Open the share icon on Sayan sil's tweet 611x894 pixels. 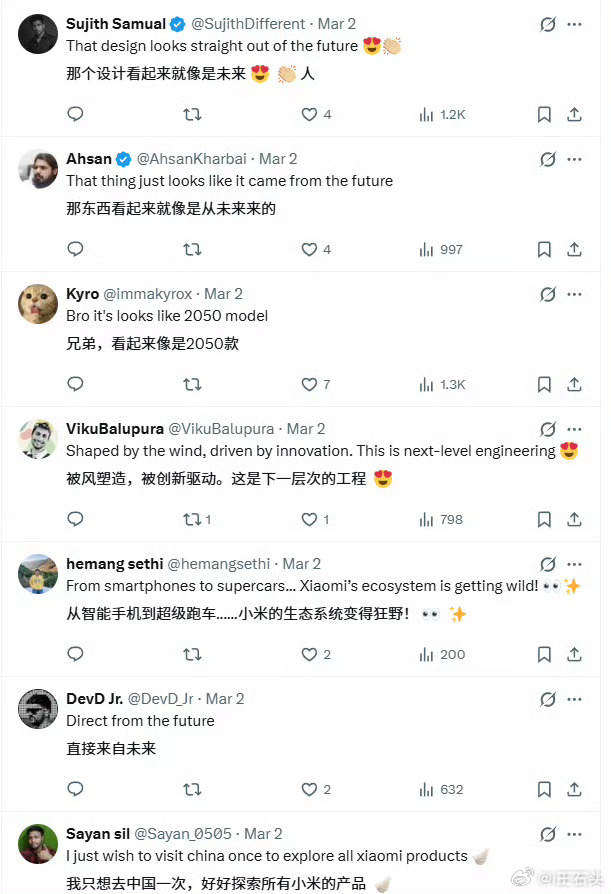[575, 889]
